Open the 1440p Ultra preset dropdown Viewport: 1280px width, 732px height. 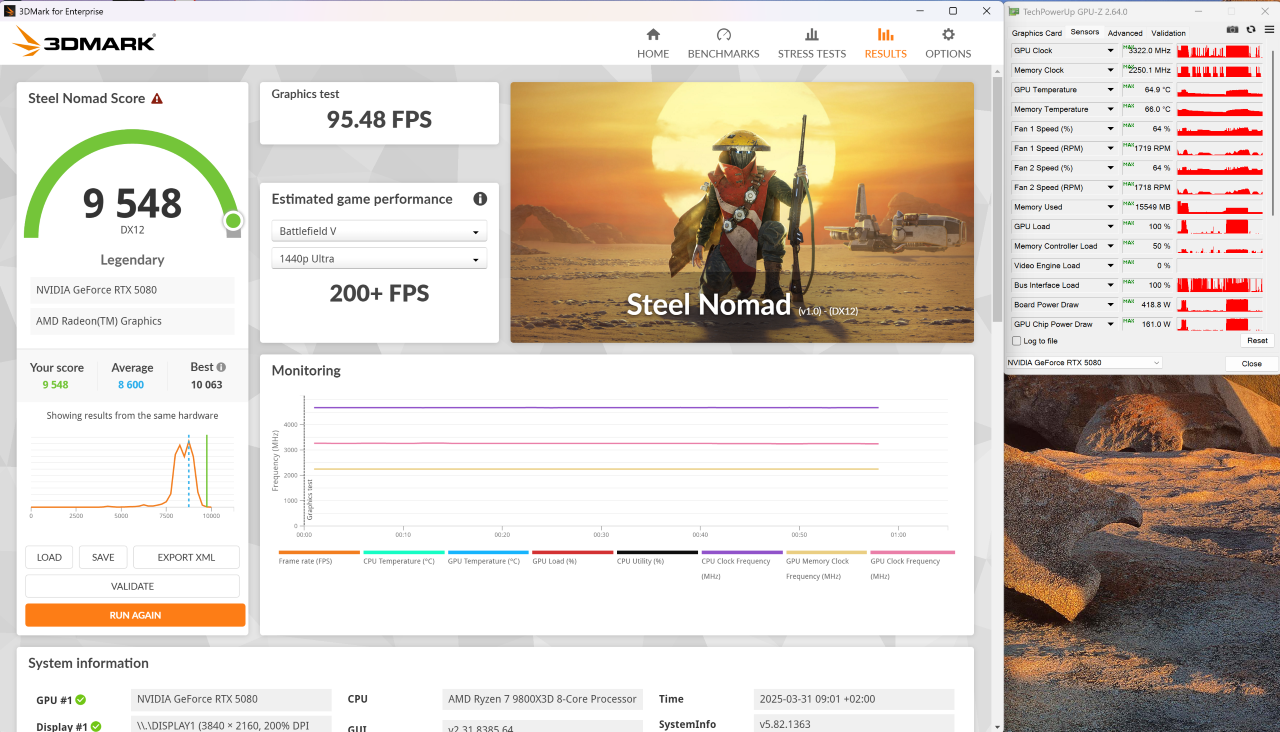click(x=379, y=259)
